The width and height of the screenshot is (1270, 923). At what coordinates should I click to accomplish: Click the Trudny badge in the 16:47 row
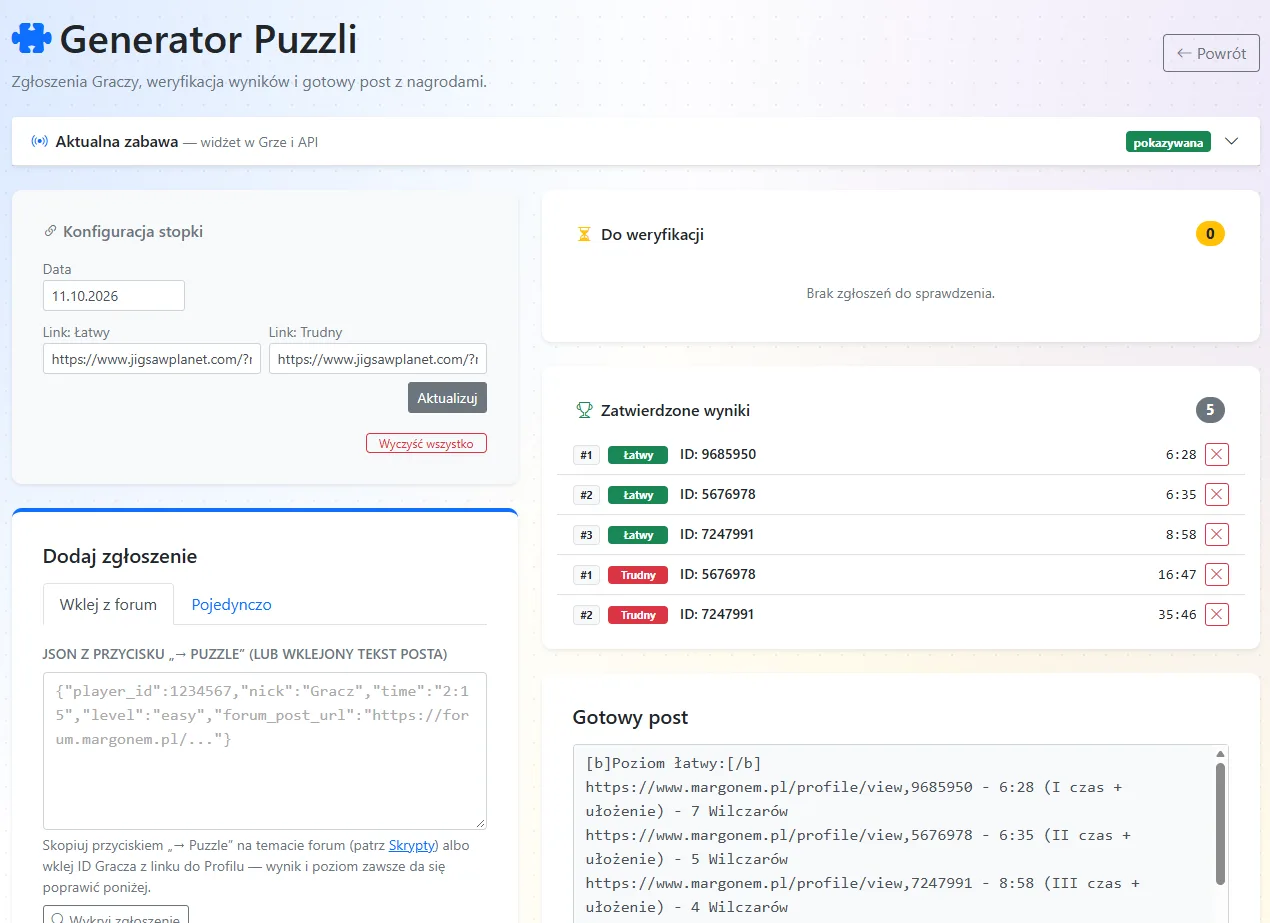pos(638,575)
